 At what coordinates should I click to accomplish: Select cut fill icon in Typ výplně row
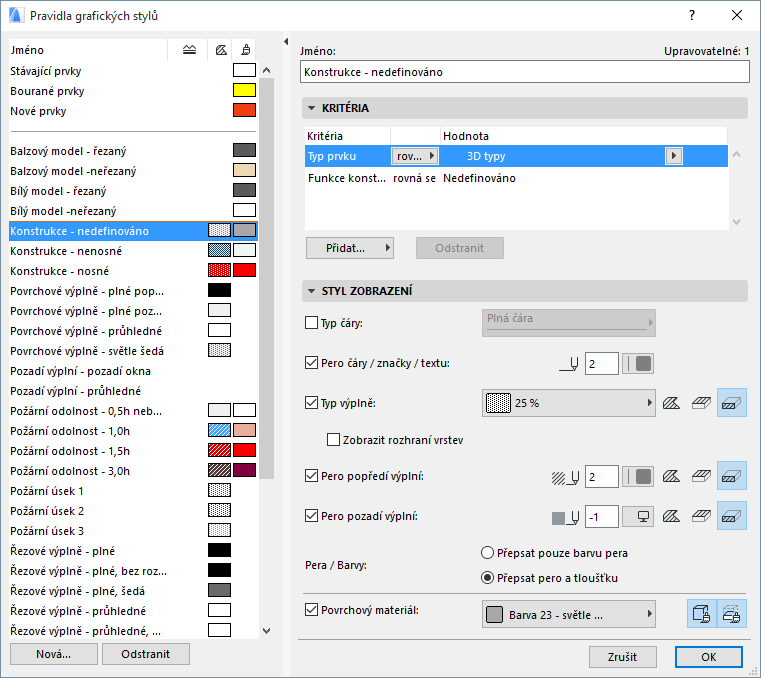[671, 403]
